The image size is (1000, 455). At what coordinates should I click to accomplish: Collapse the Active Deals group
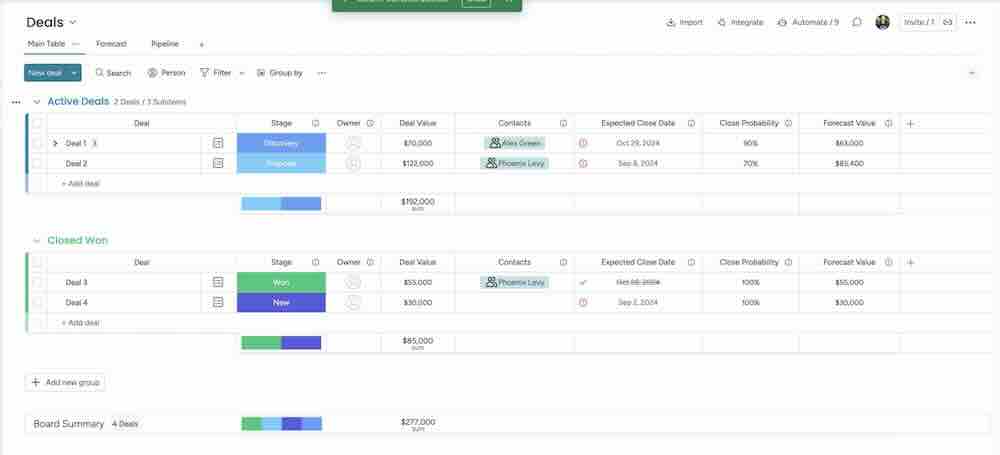click(37, 101)
